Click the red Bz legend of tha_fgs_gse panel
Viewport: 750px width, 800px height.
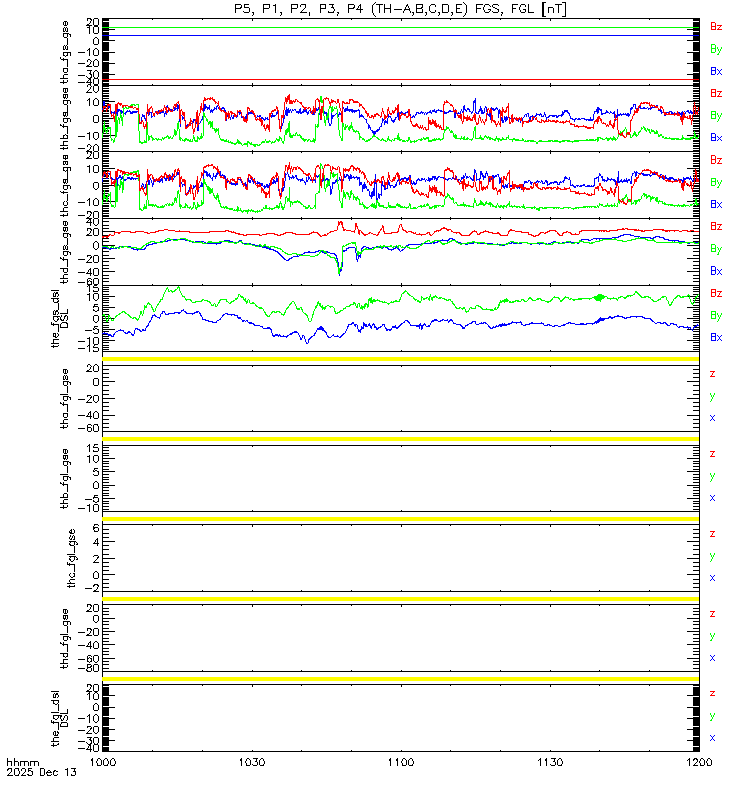pyautogui.click(x=716, y=27)
